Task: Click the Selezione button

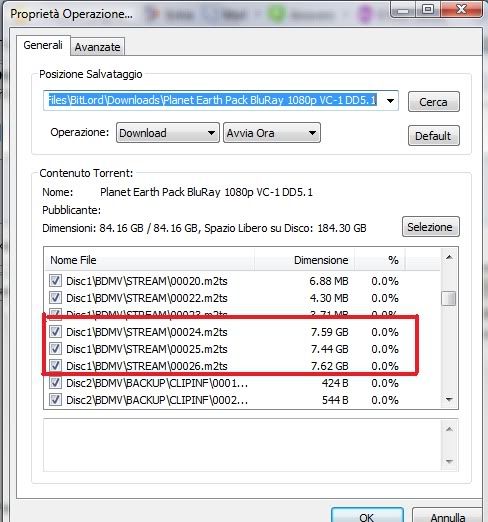Action: click(x=430, y=227)
